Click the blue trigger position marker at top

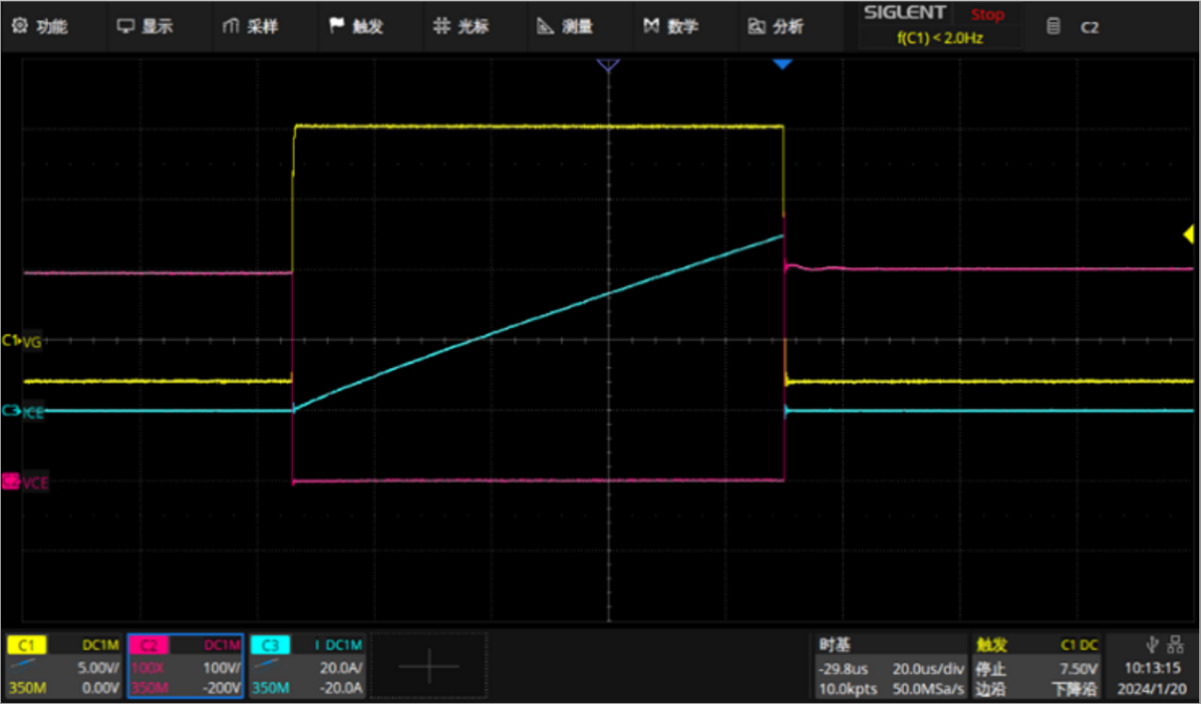click(783, 65)
